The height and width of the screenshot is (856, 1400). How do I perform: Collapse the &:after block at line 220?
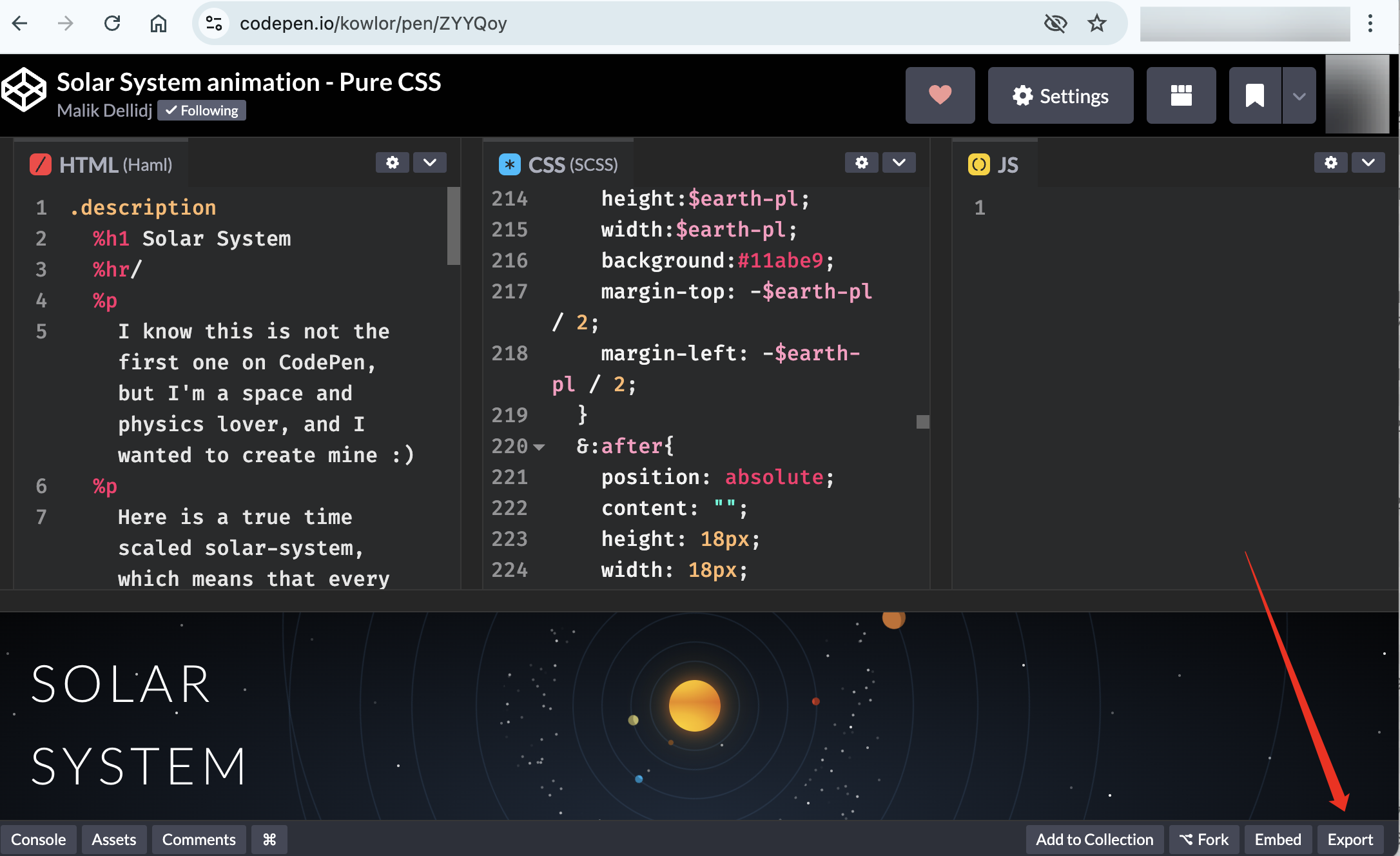tap(539, 446)
